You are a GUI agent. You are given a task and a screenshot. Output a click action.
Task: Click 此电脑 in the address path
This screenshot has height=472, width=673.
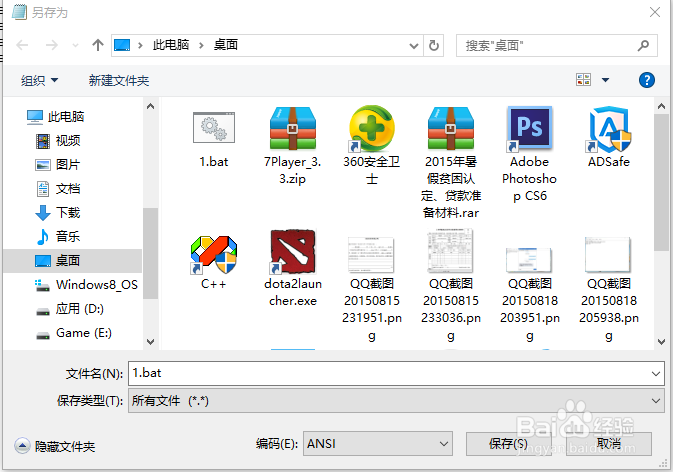[171, 45]
